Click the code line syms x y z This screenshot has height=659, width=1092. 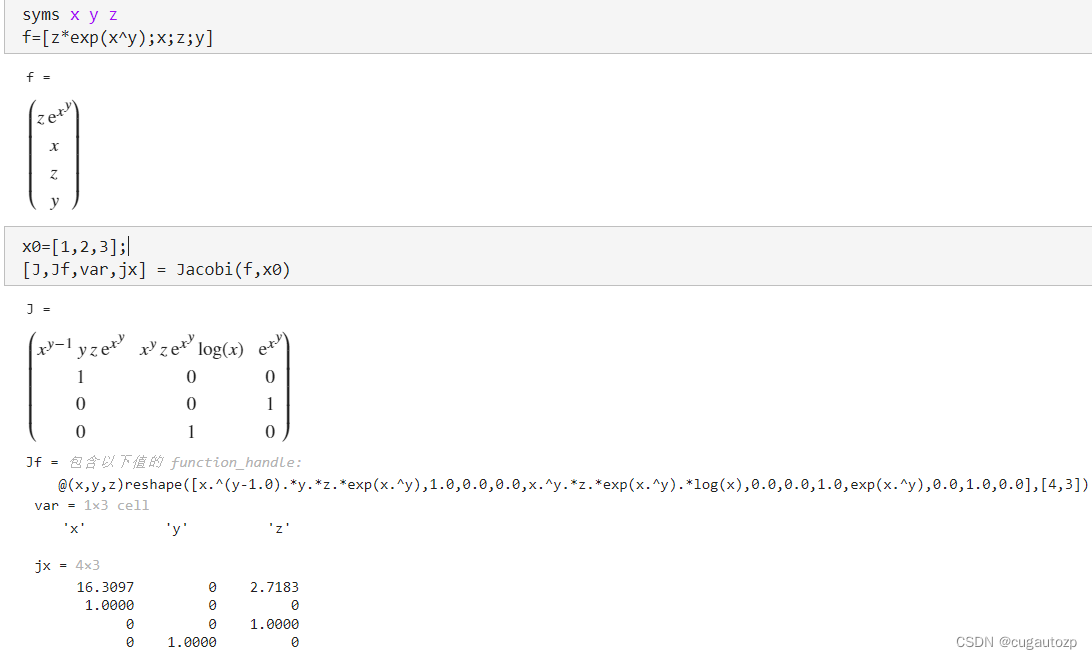[70, 15]
